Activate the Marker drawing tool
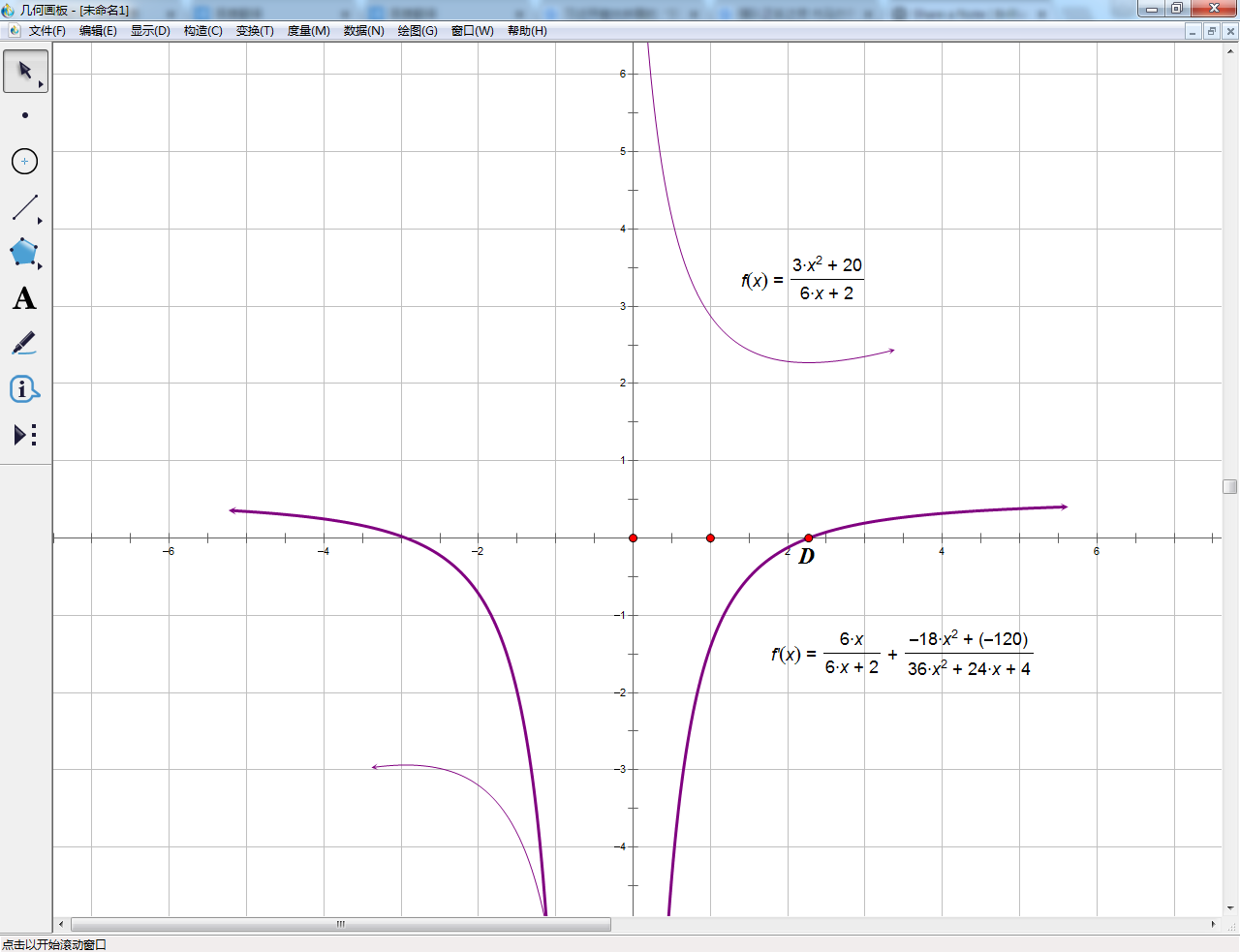The height and width of the screenshot is (952, 1240). 23,343
